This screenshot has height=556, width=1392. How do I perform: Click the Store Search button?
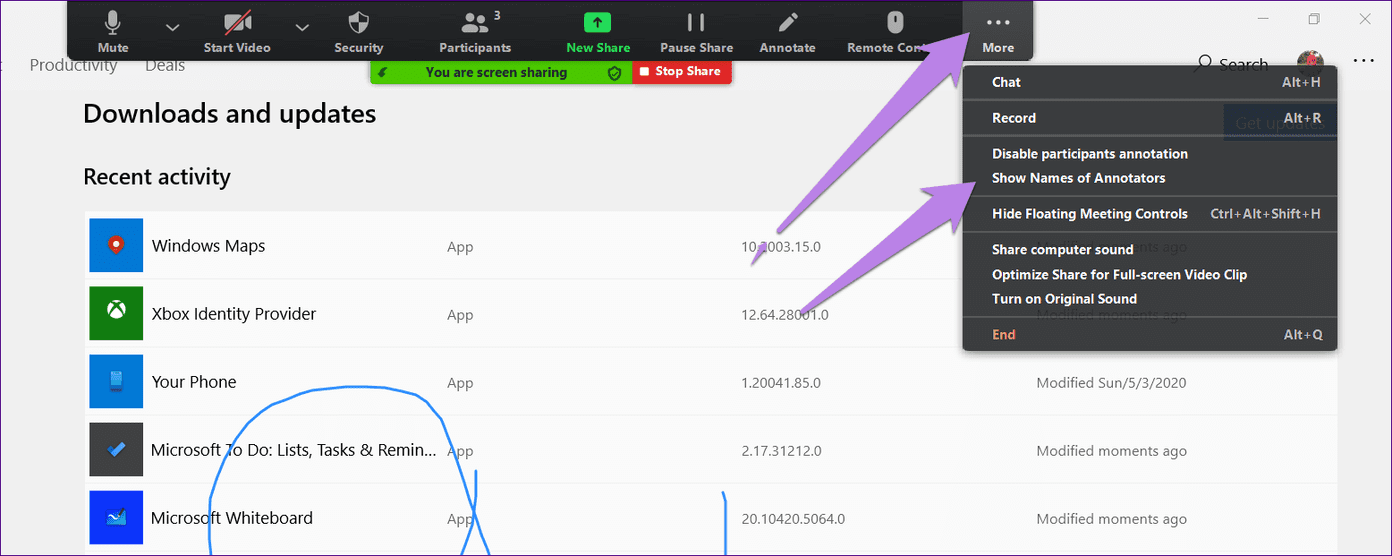[1232, 64]
